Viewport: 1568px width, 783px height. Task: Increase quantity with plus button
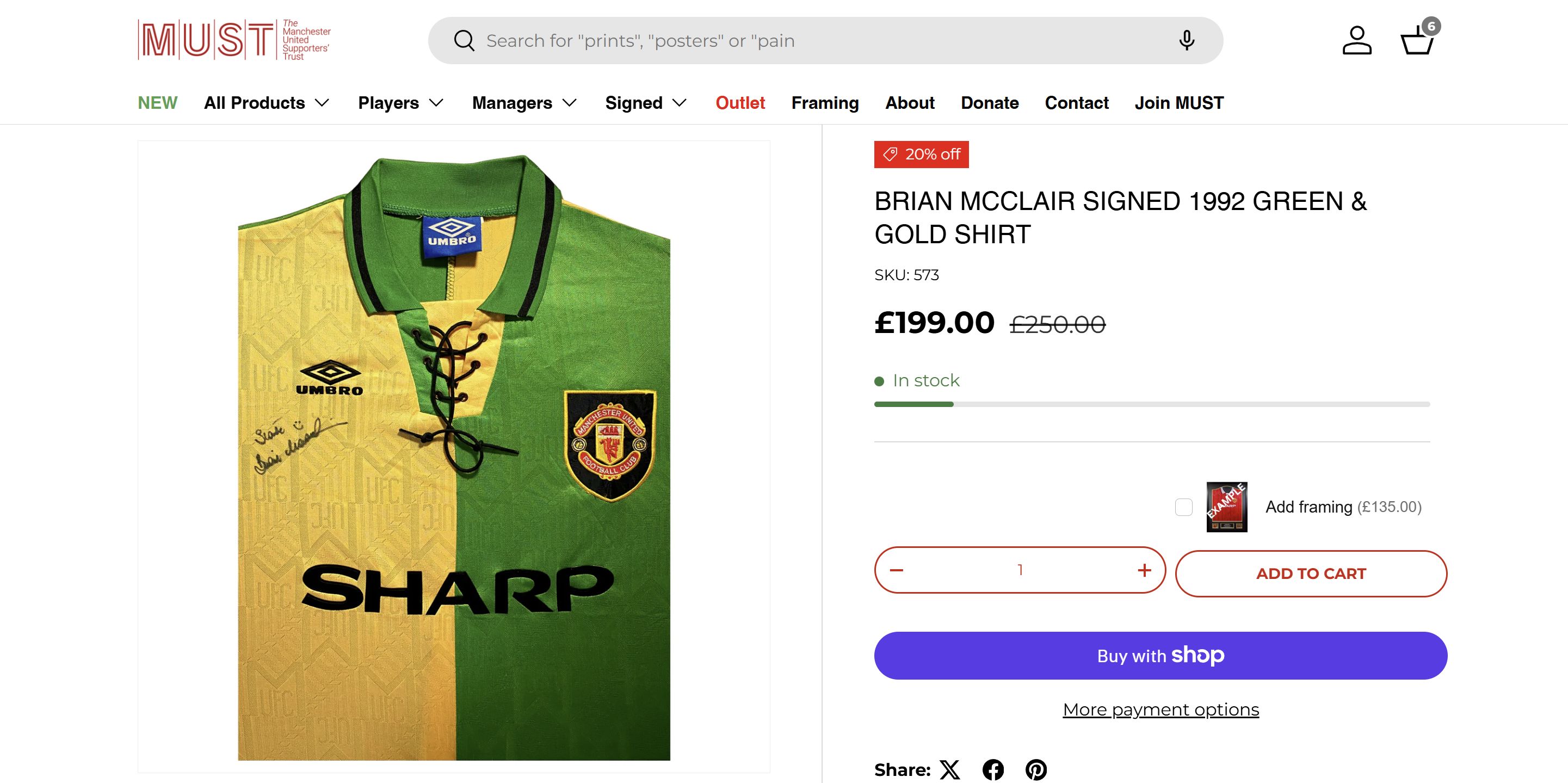point(1144,570)
